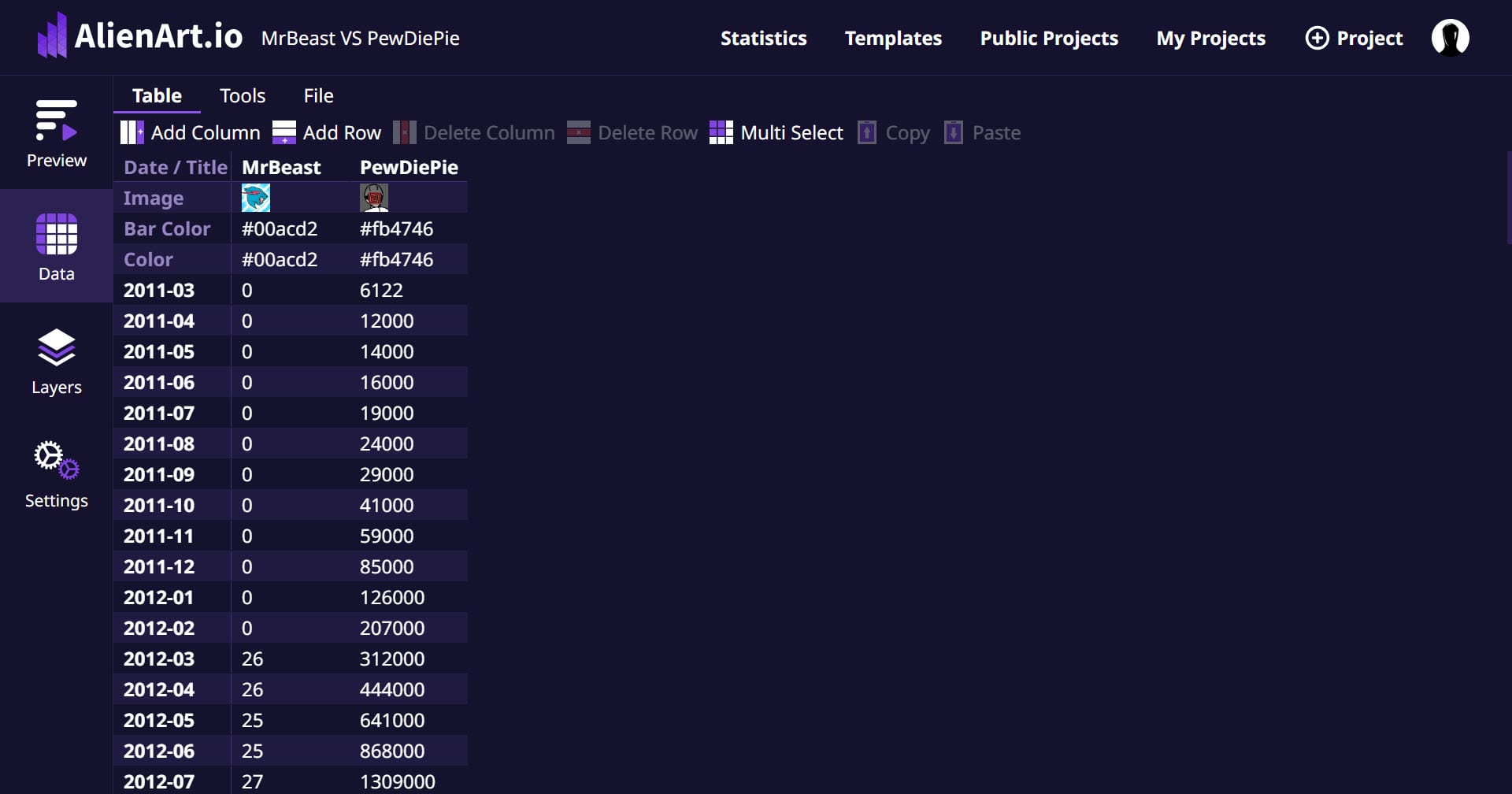Open the Settings sidebar panel
The image size is (1512, 794).
pos(56,473)
